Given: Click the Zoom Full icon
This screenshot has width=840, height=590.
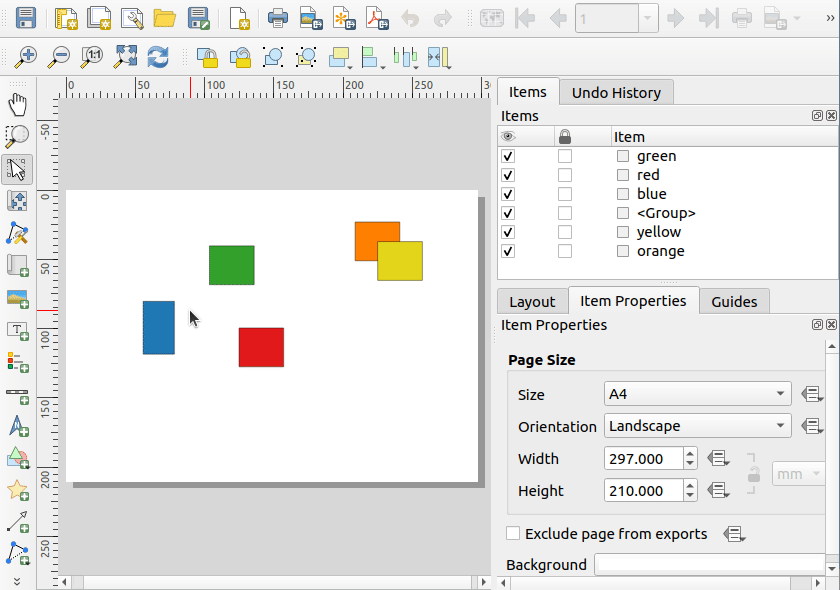Looking at the screenshot, I should click(x=125, y=57).
